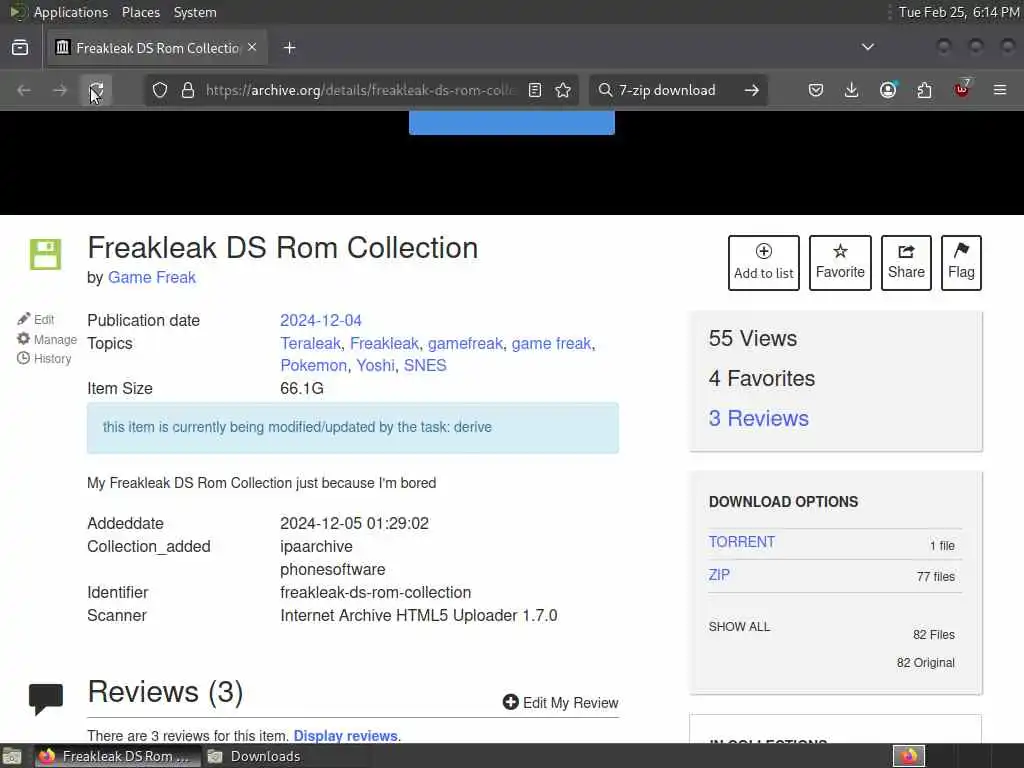Open the Places menu
Viewport: 1024px width, 768px height.
(141, 12)
